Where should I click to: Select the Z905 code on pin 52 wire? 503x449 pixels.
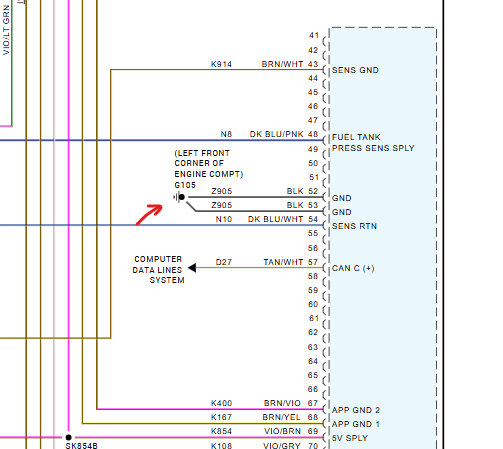[222, 191]
